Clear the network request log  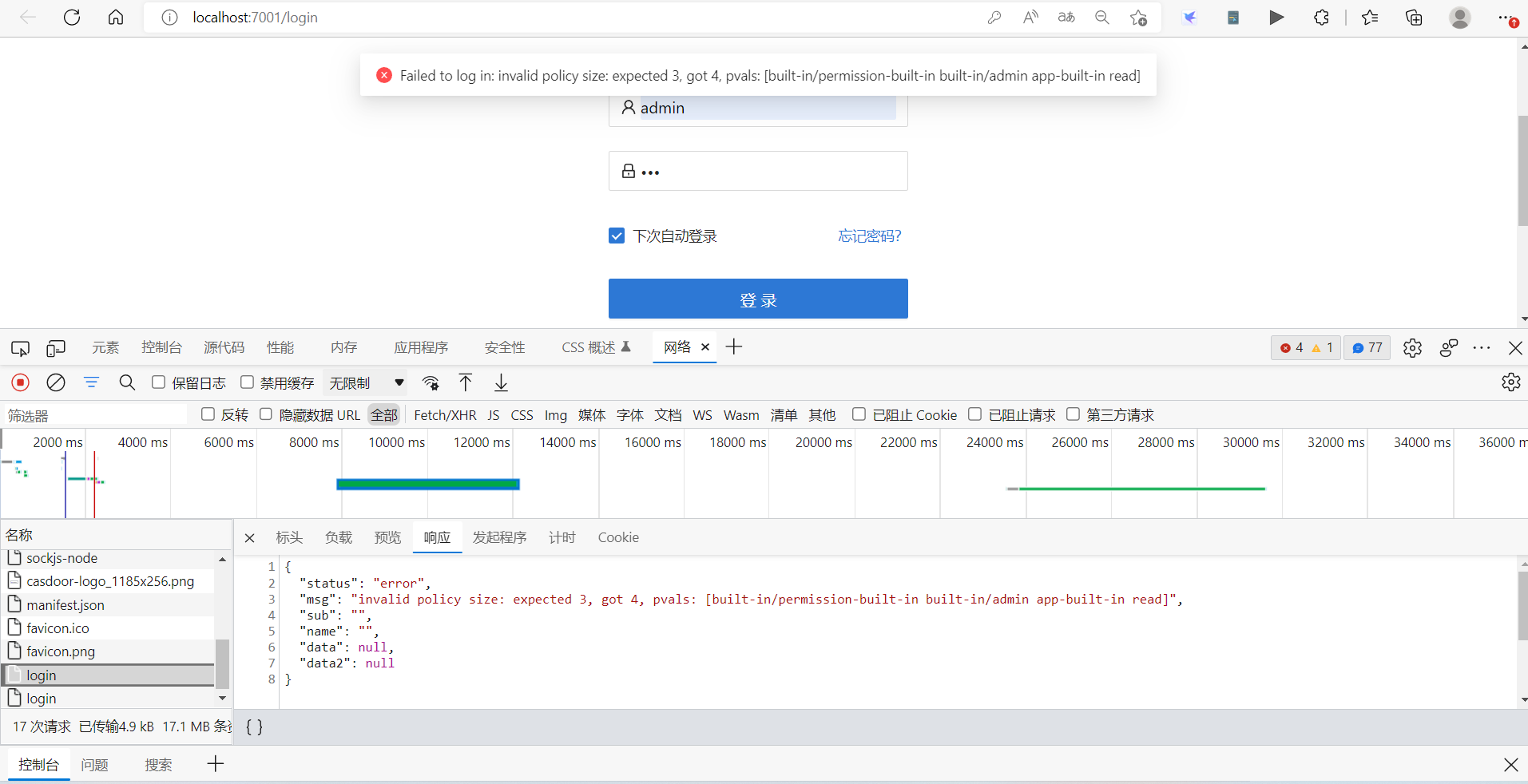point(55,382)
